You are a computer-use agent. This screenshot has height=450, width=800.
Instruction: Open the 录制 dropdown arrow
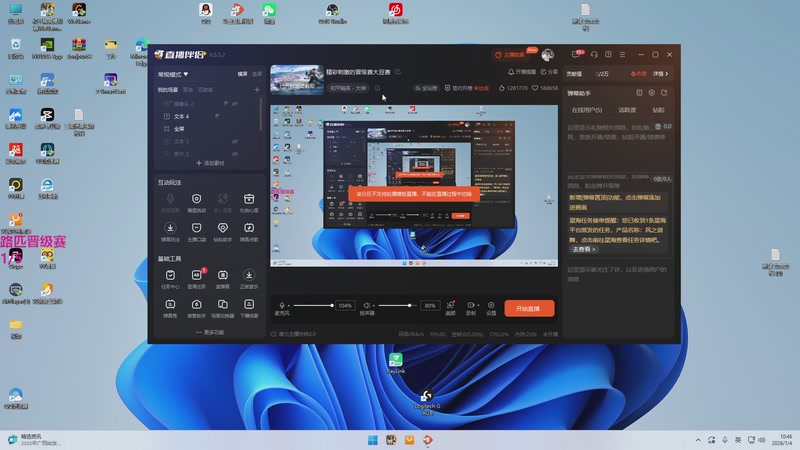[x=478, y=306]
